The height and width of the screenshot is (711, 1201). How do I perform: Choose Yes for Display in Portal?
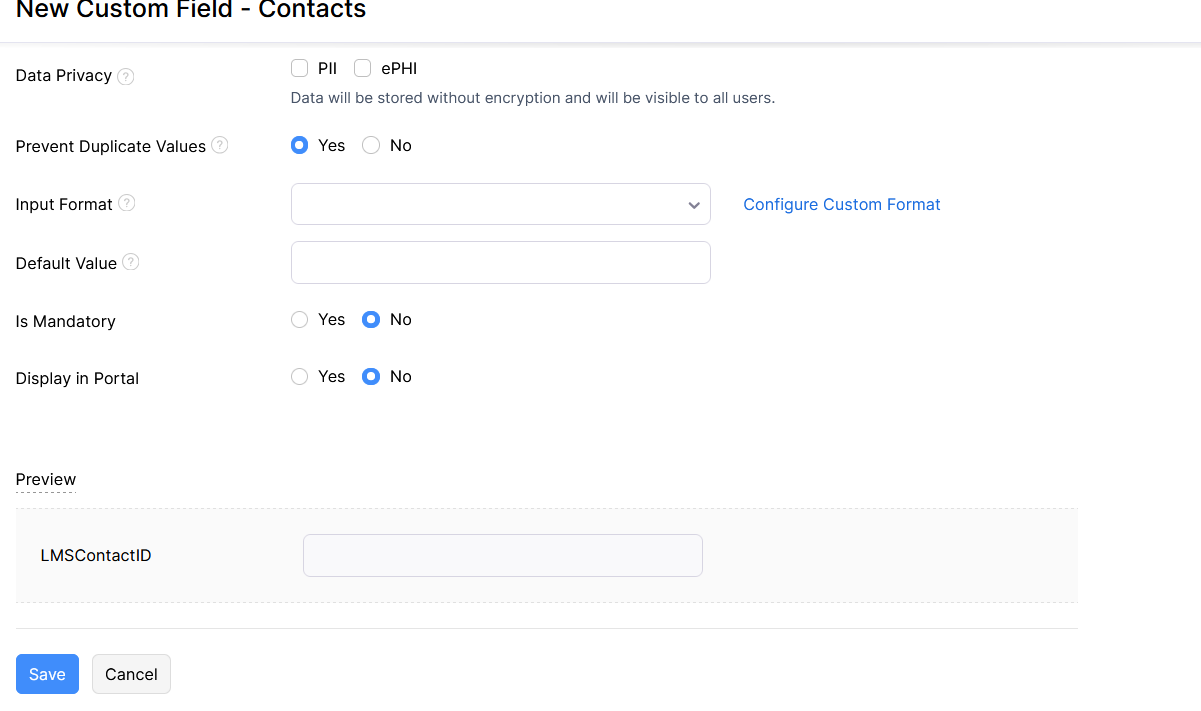299,377
